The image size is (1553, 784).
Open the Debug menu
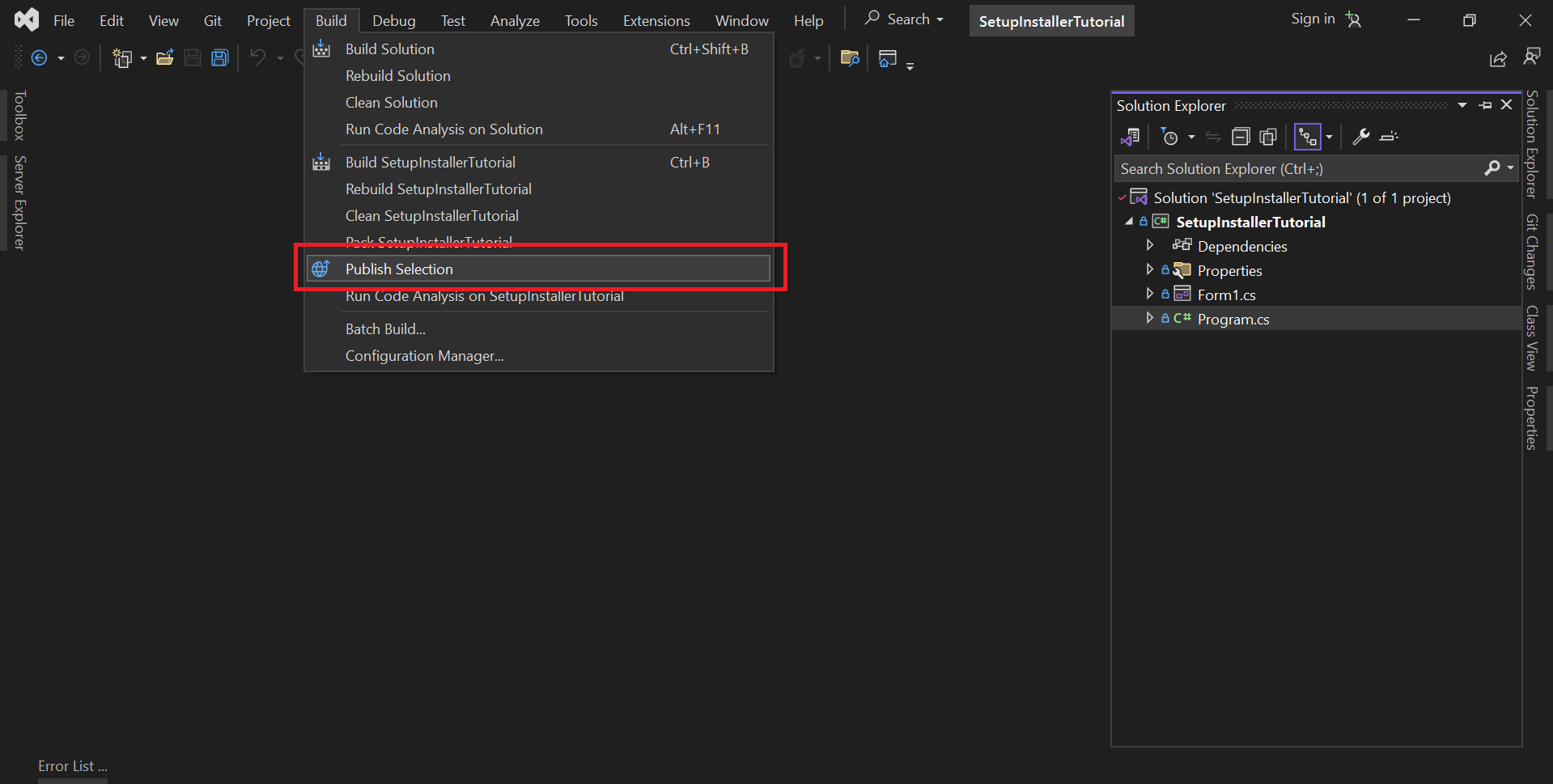(394, 20)
